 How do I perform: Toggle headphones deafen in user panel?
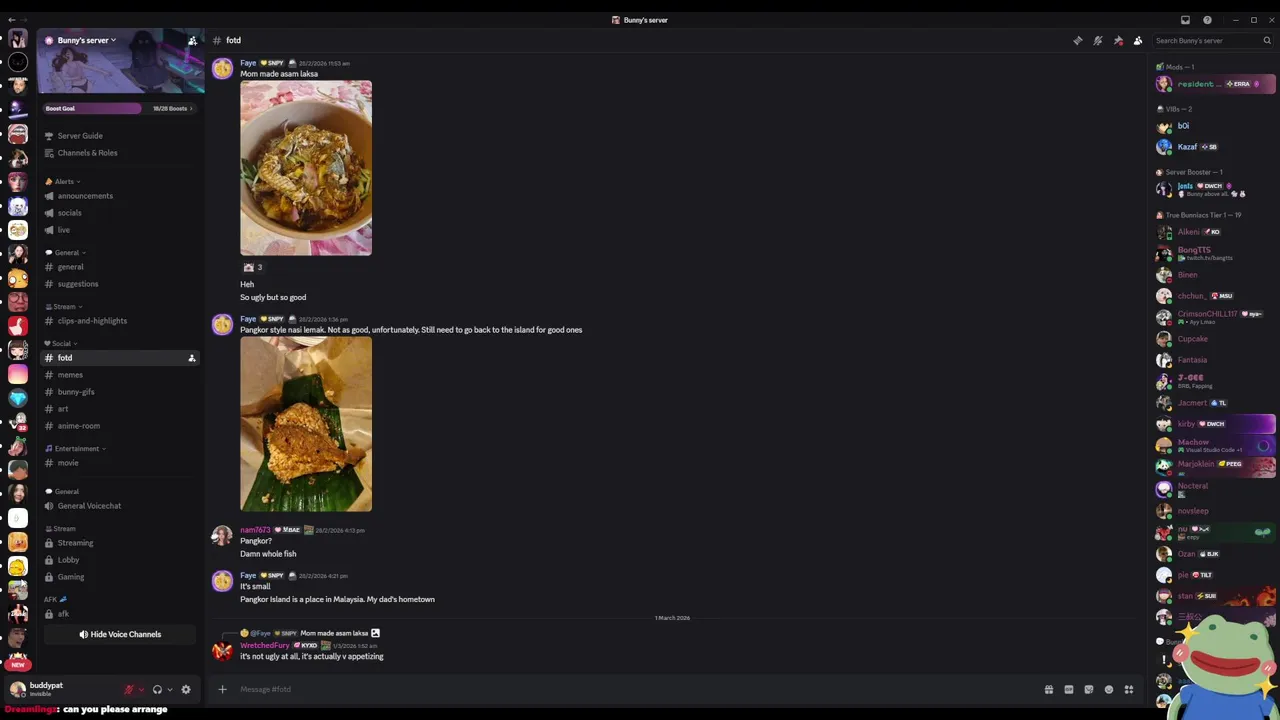click(x=157, y=689)
